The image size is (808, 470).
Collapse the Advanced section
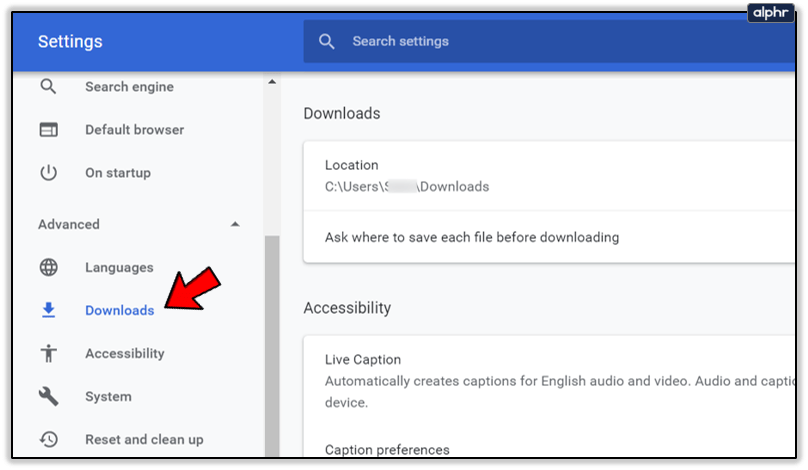[x=235, y=224]
